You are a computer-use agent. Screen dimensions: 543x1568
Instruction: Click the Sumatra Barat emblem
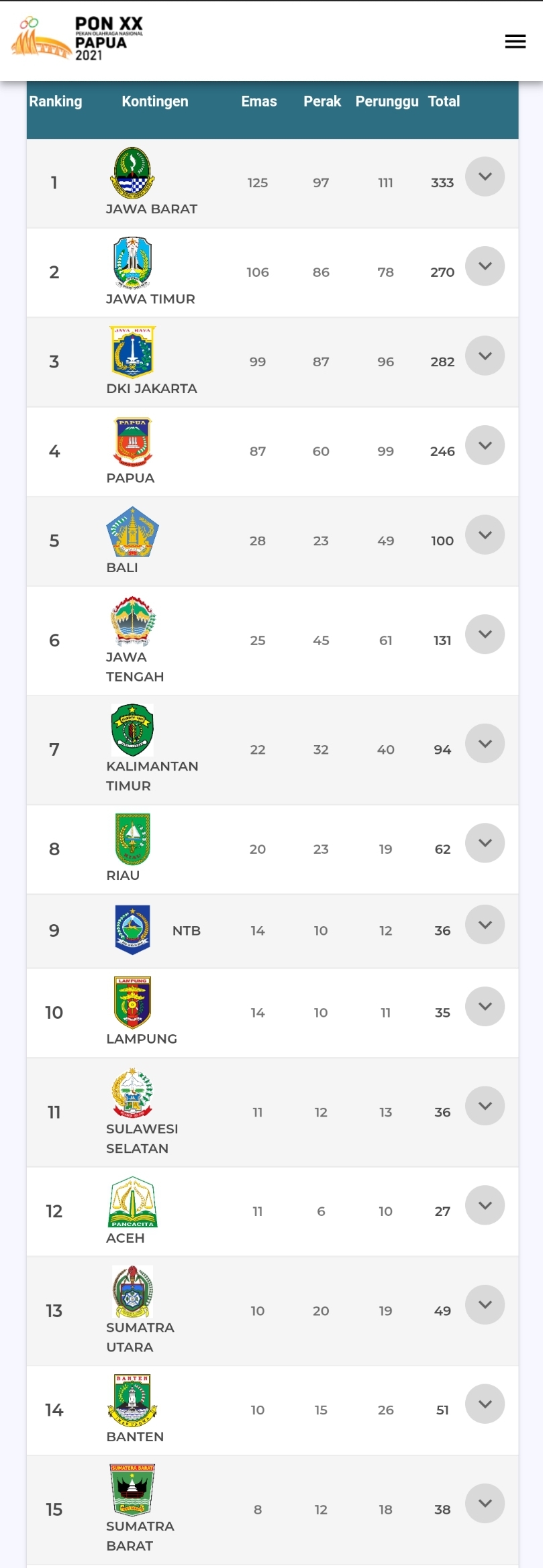tap(132, 1490)
